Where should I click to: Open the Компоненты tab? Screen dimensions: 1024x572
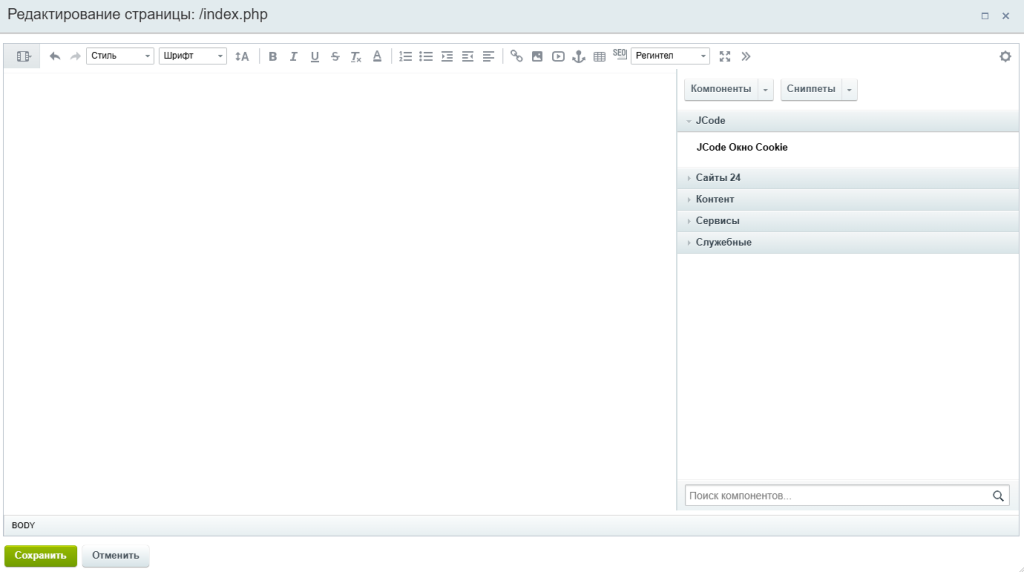[720, 90]
